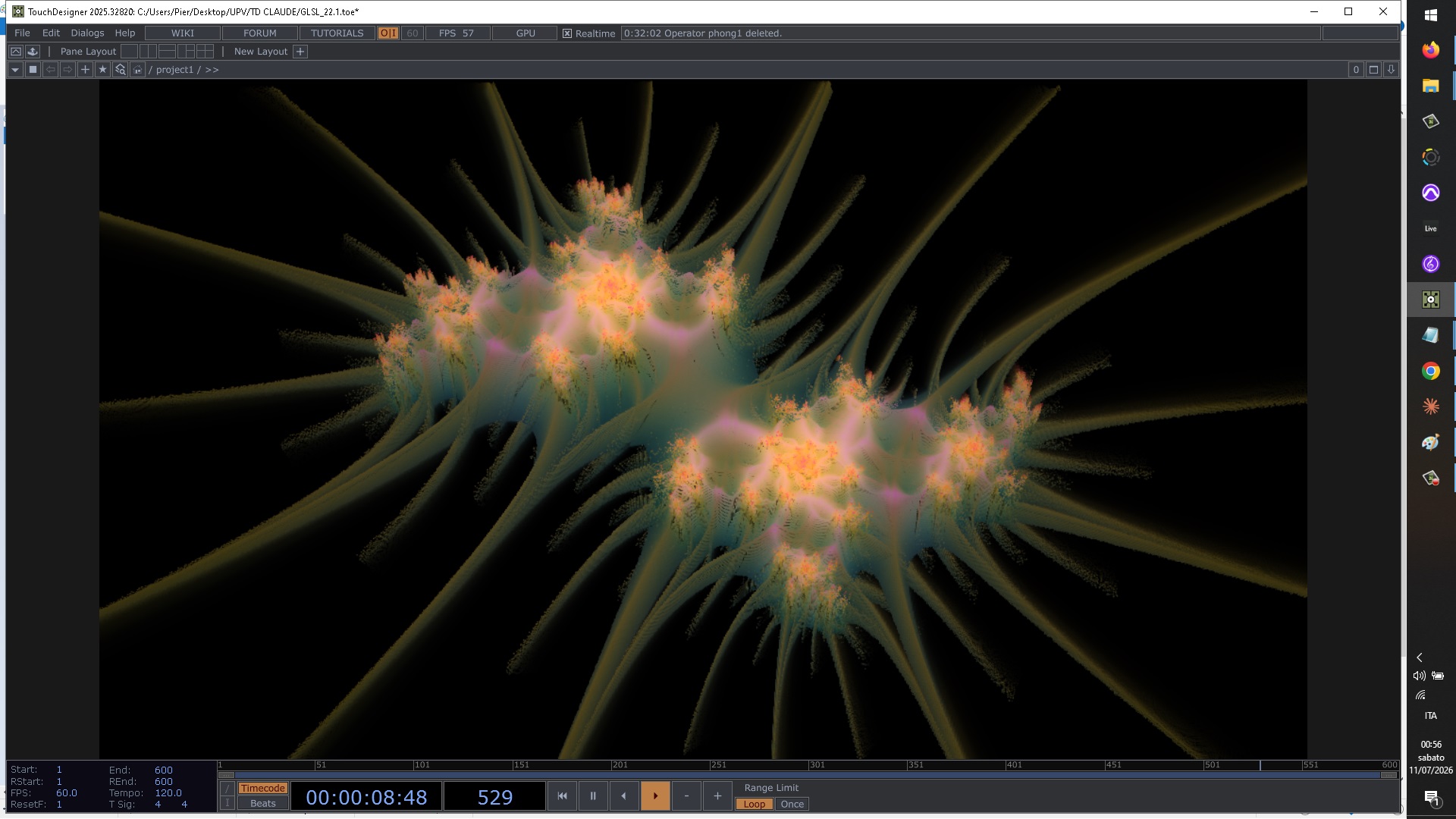The width and height of the screenshot is (1456, 819).
Task: Toggle the Realtime checkbox
Action: pyautogui.click(x=567, y=33)
